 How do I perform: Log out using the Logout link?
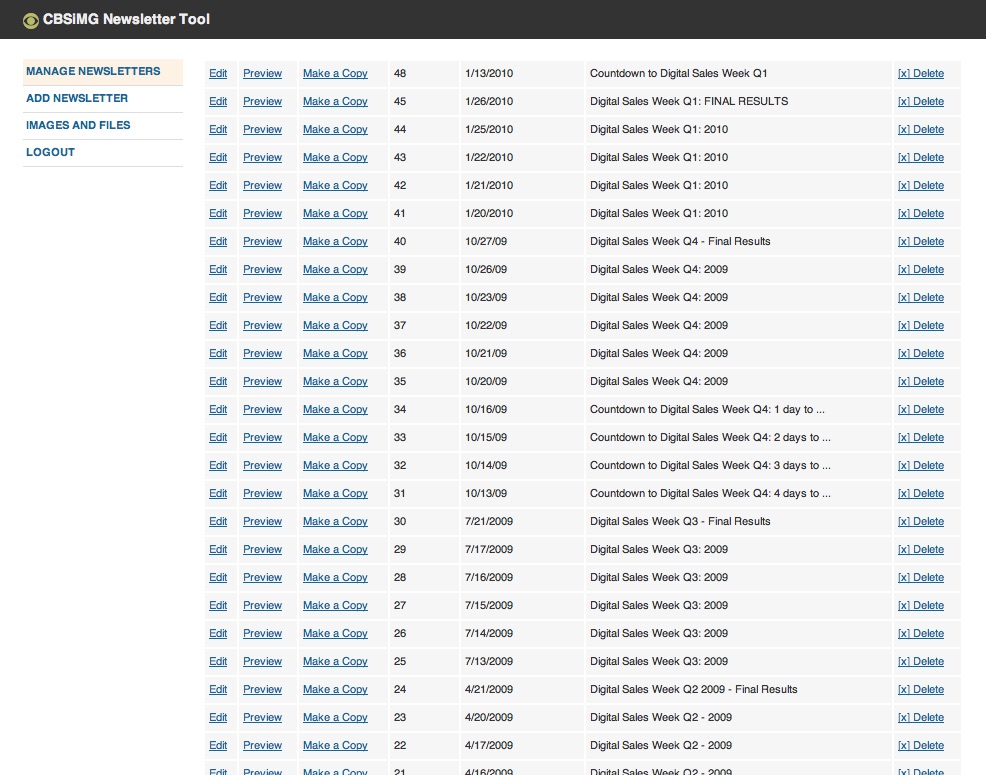[50, 153]
